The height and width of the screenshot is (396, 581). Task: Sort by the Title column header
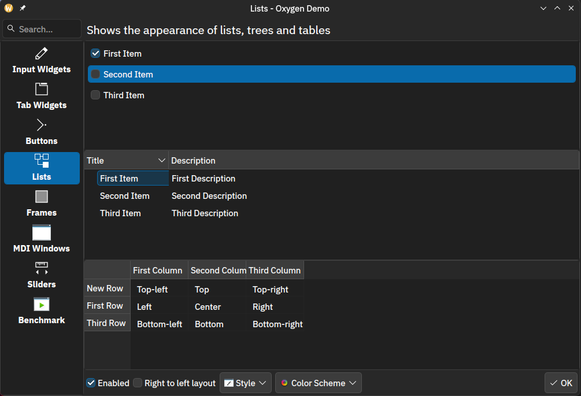[126, 160]
